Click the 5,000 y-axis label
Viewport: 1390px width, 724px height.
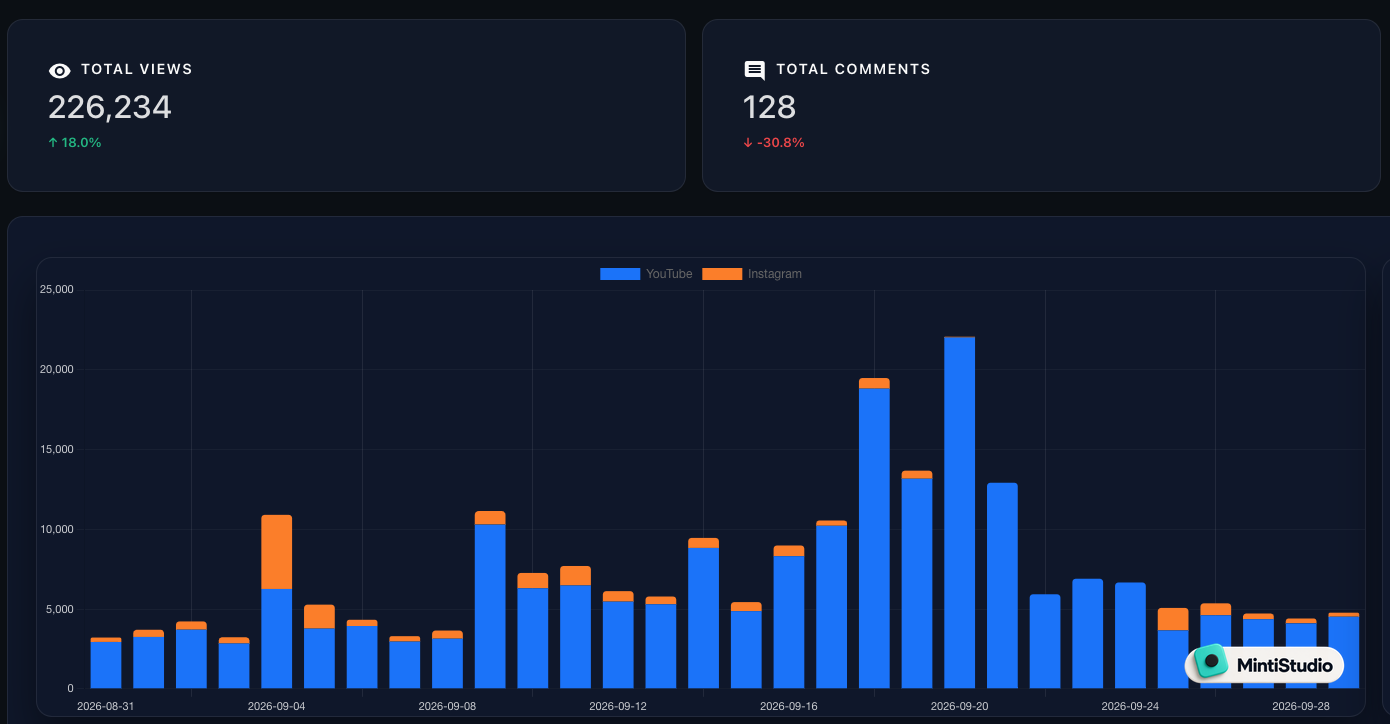(x=60, y=609)
